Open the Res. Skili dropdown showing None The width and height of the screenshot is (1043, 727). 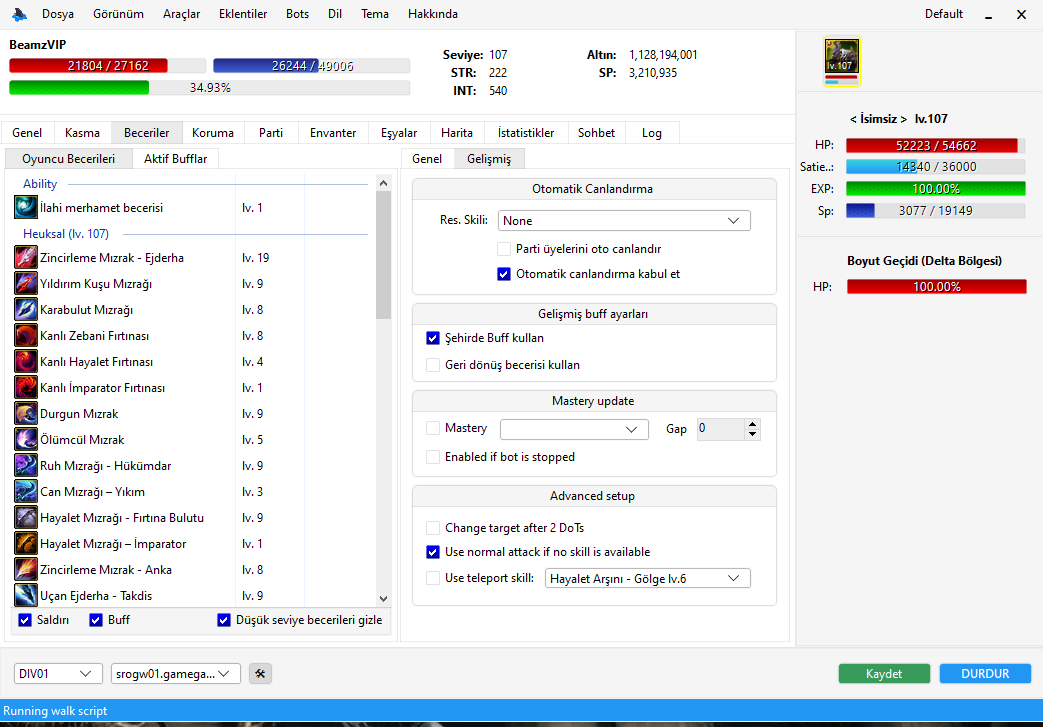pos(624,220)
